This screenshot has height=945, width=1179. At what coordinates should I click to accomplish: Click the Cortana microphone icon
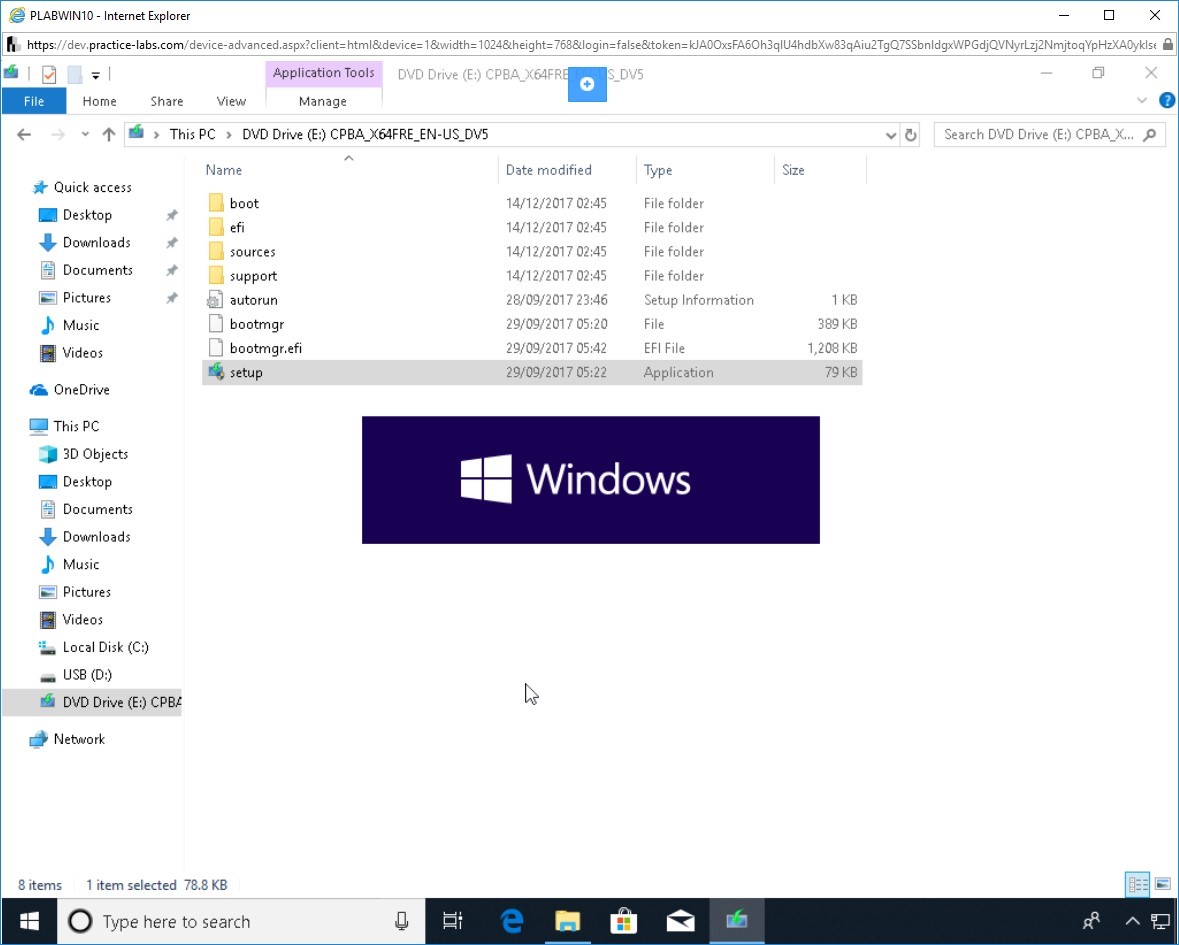402,921
